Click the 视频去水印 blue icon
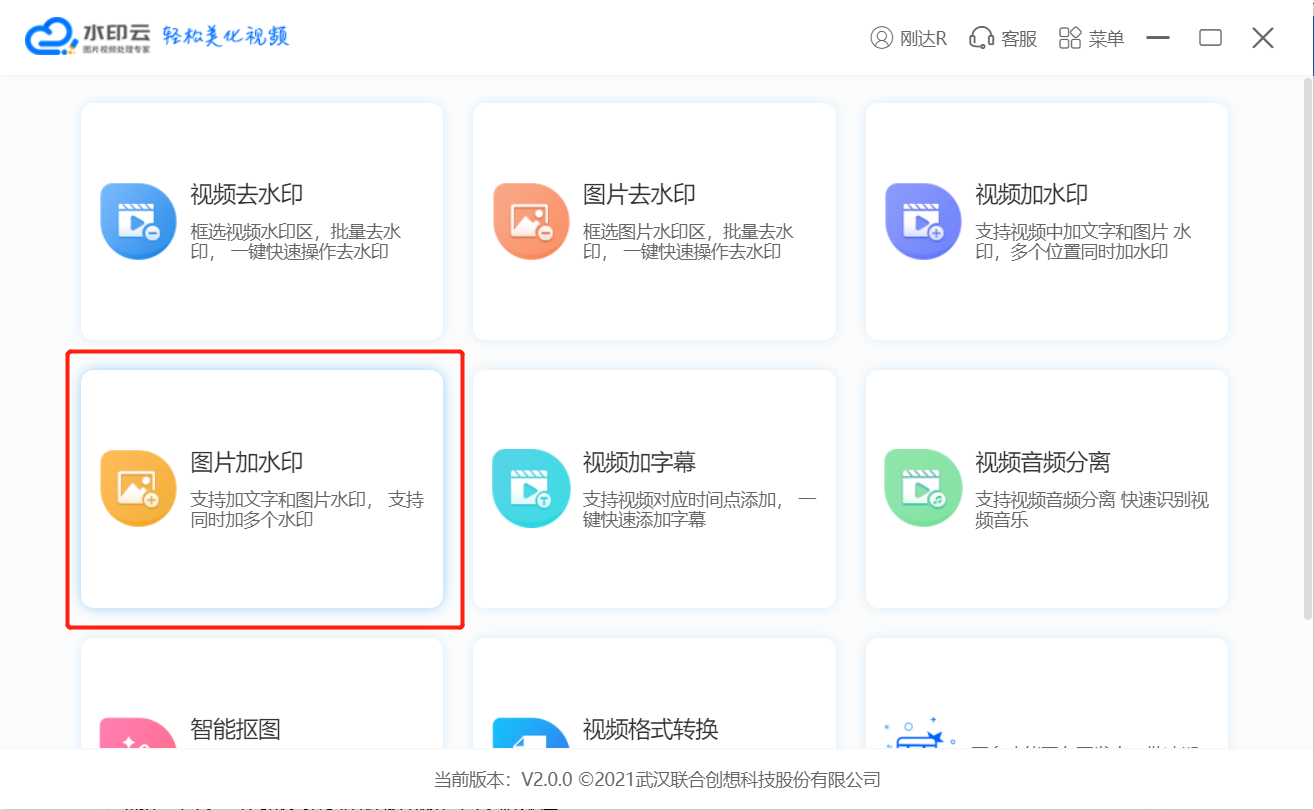1314x810 pixels. pos(138,221)
